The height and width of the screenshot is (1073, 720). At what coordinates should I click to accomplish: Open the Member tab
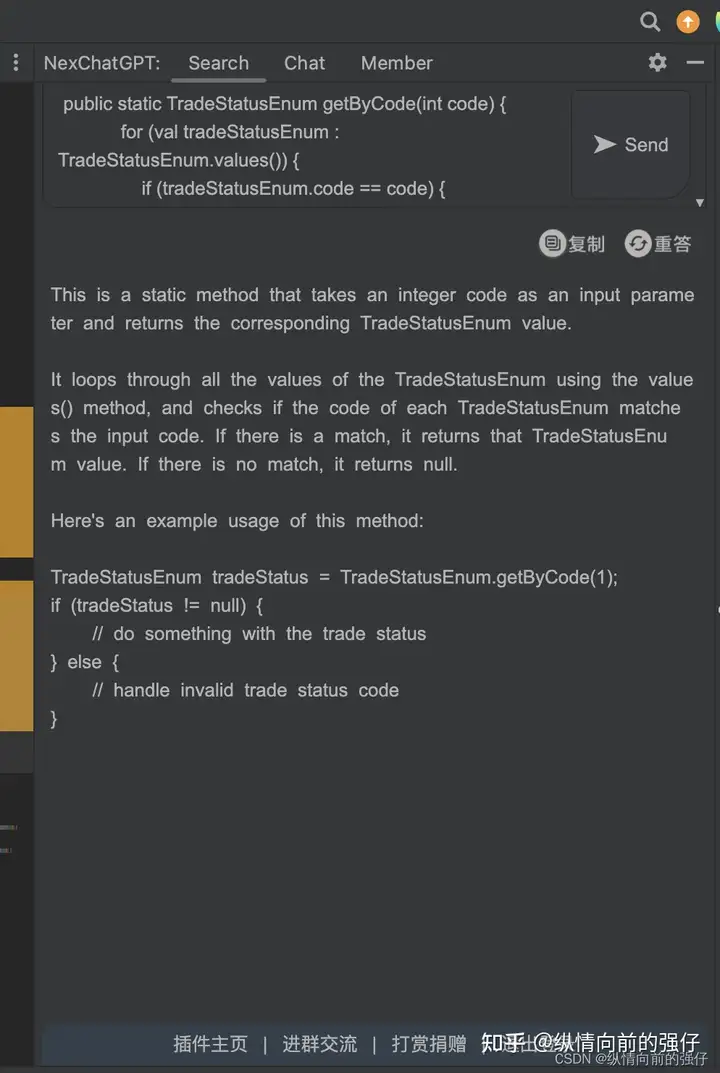396,62
